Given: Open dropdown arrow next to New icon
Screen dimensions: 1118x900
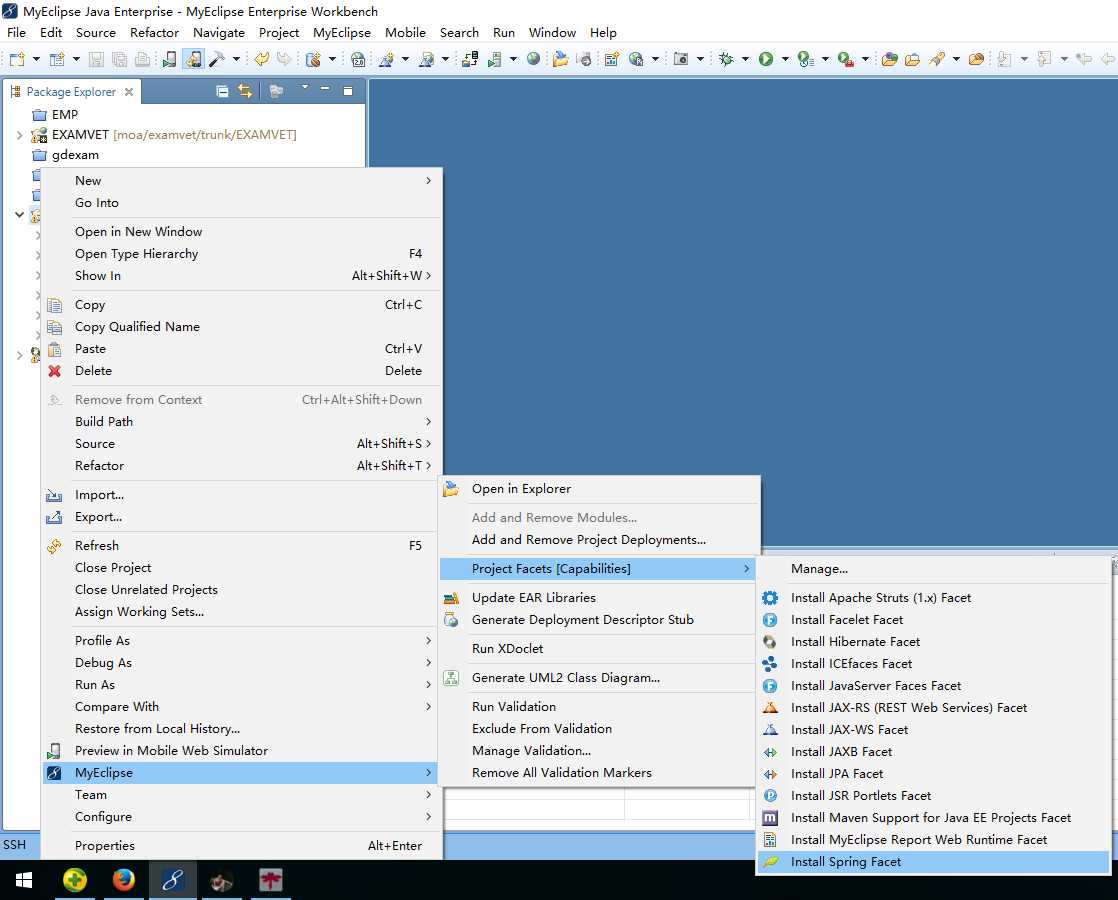Looking at the screenshot, I should pyautogui.click(x=36, y=59).
